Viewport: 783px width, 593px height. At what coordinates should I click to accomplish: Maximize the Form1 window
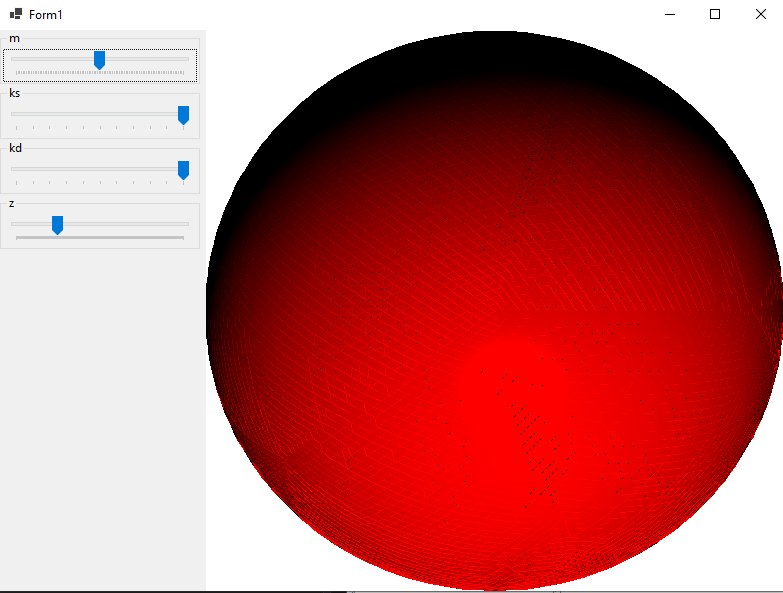(714, 14)
